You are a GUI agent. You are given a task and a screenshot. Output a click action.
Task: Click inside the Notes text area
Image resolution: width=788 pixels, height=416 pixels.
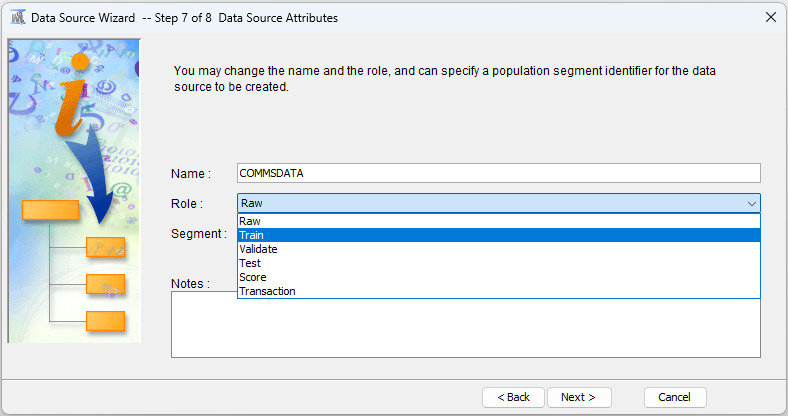pyautogui.click(x=466, y=330)
